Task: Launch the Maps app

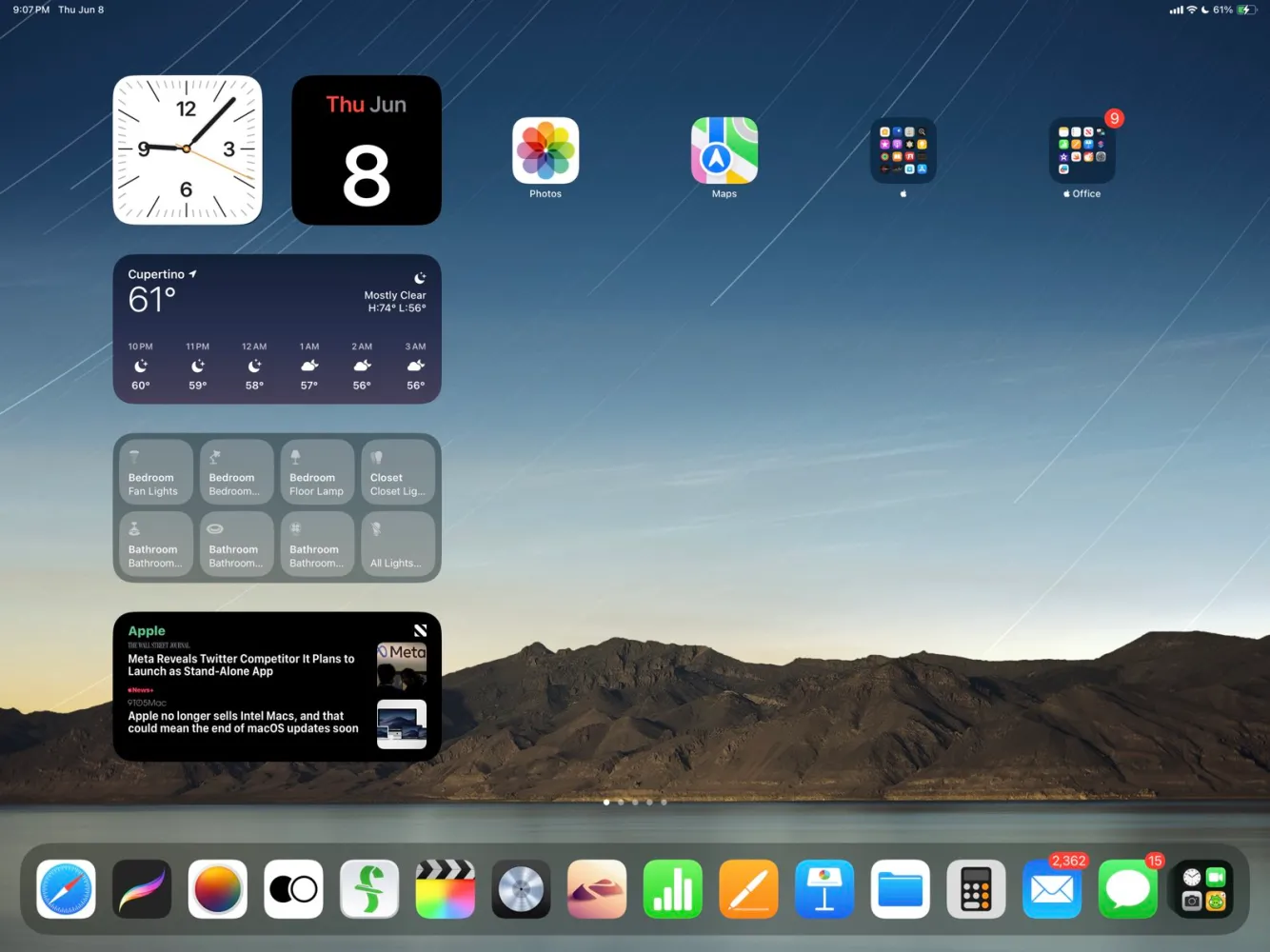Action: click(724, 150)
